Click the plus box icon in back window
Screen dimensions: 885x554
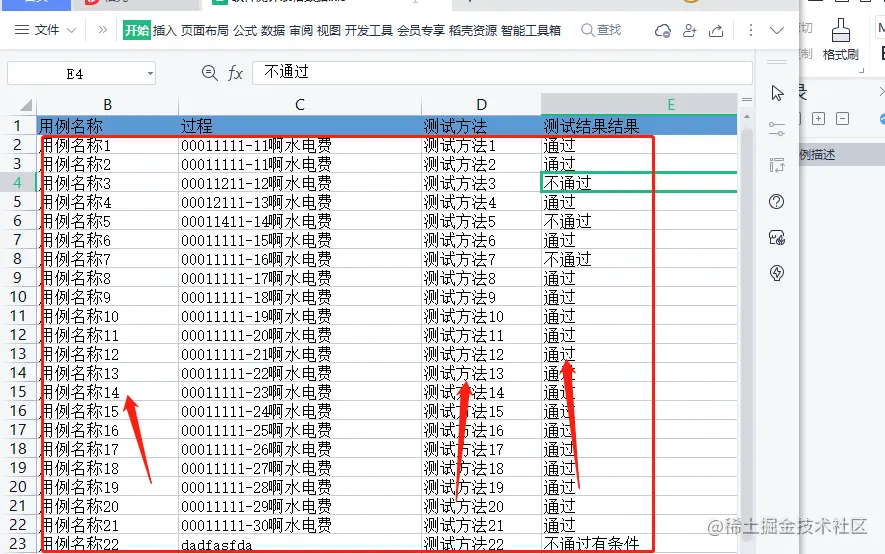point(818,118)
